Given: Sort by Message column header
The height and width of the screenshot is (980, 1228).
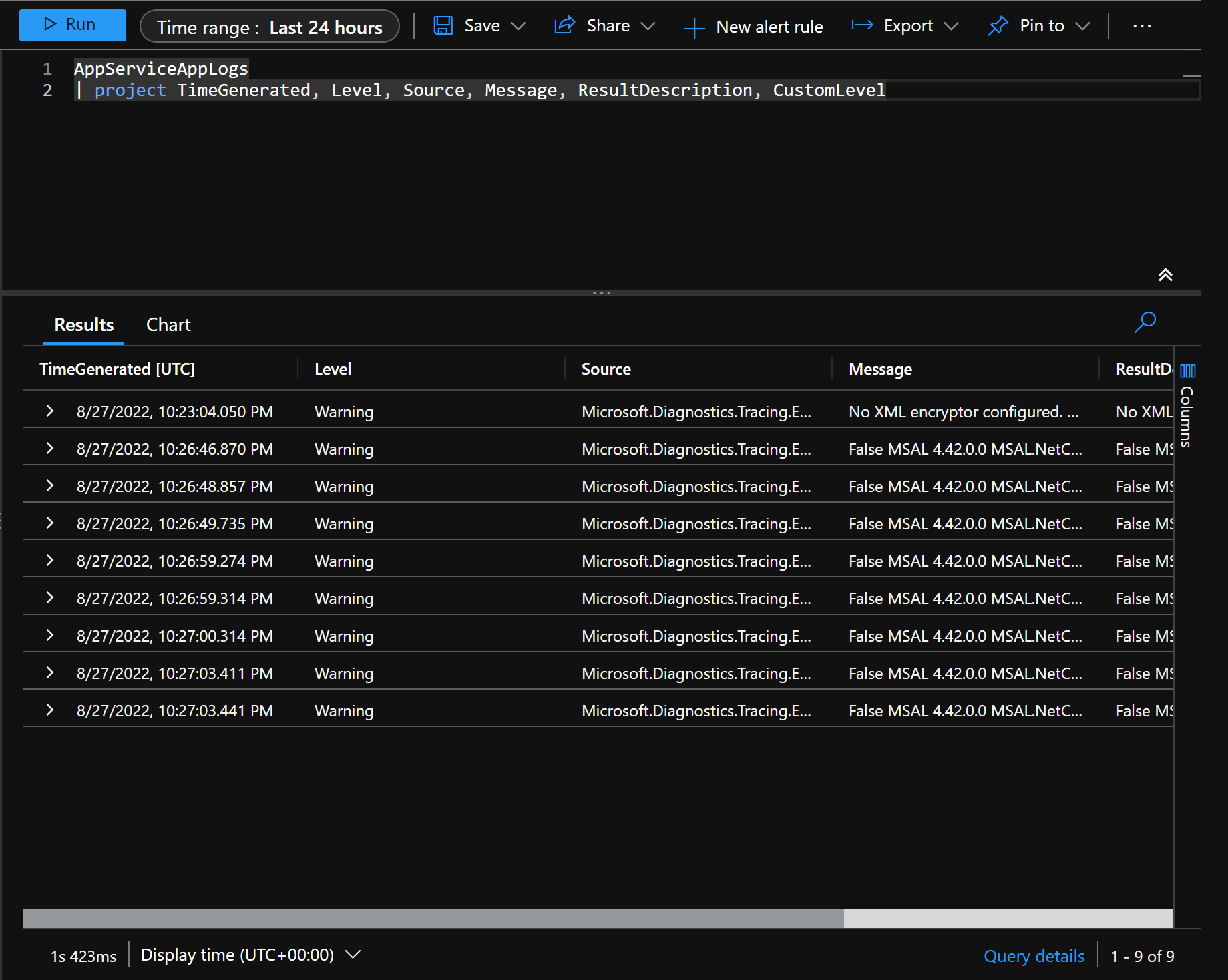Looking at the screenshot, I should pos(880,369).
